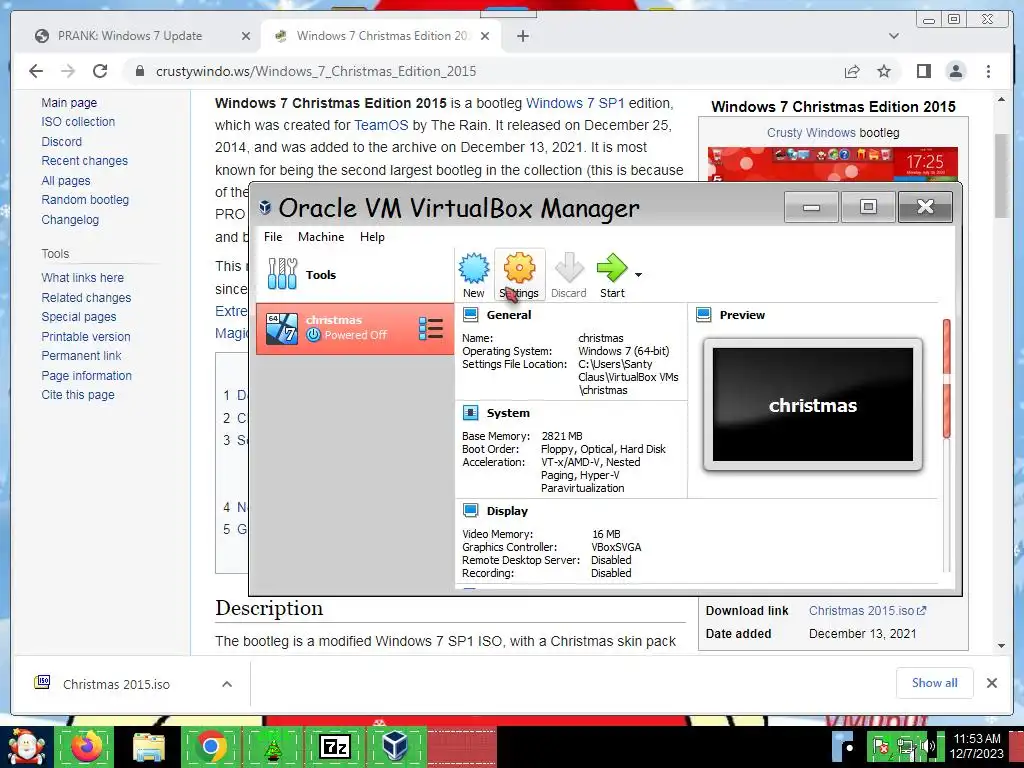Open a new Chrome tab
The image size is (1024, 768).
point(522,37)
